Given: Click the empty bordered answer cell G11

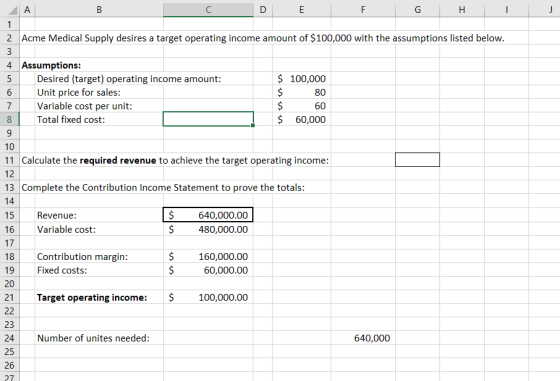Looking at the screenshot, I should tap(417, 160).
